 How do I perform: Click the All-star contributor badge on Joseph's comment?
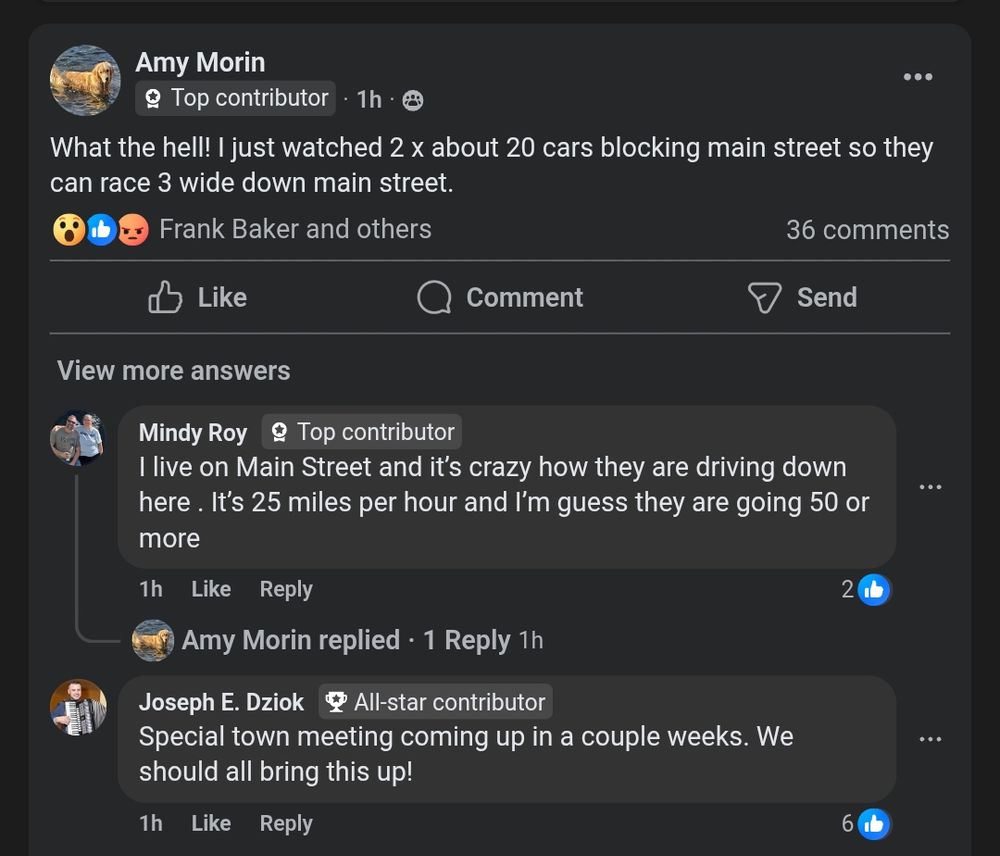436,702
